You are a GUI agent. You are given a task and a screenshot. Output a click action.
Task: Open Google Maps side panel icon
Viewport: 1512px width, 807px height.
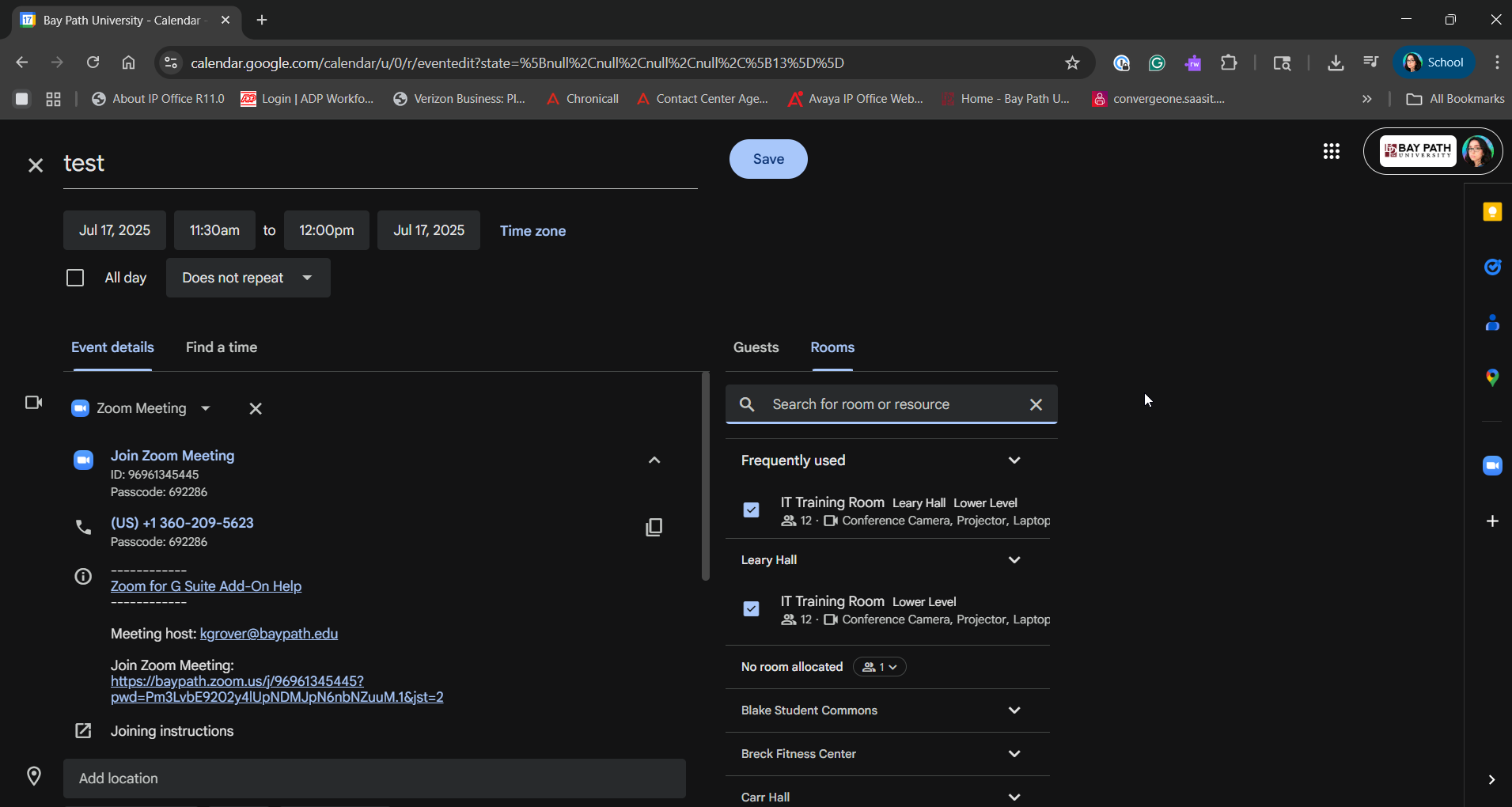click(x=1492, y=377)
